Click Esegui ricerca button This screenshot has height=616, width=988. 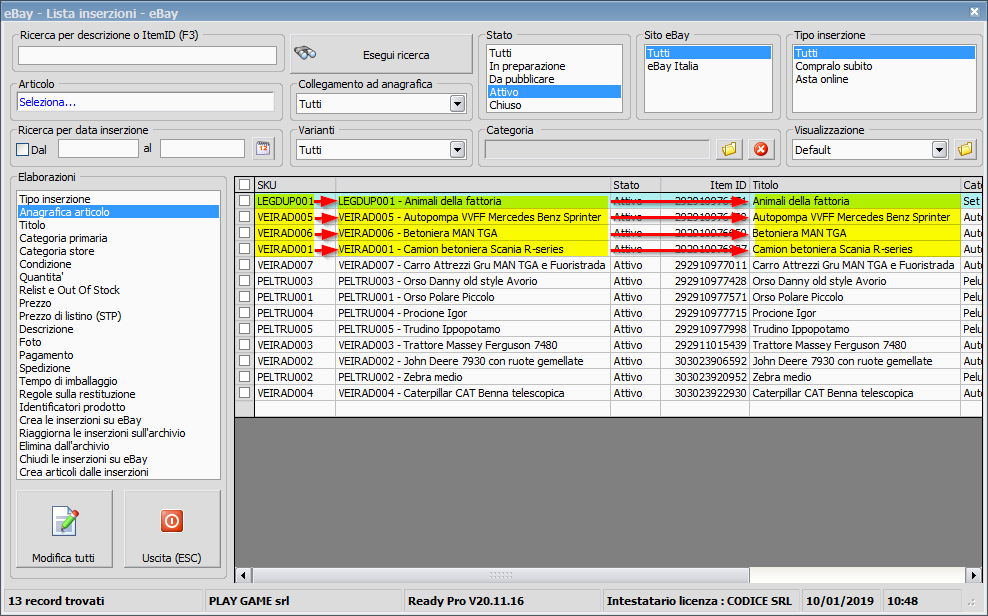[381, 54]
